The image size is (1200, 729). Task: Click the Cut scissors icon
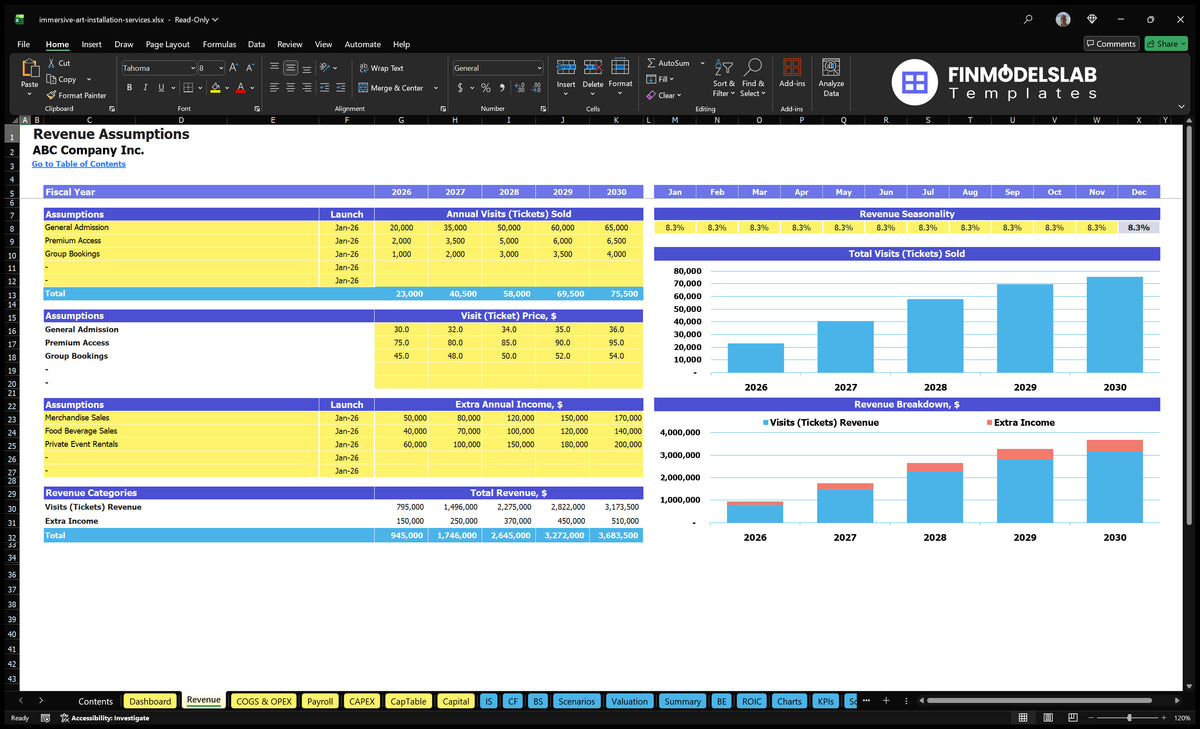pos(51,63)
